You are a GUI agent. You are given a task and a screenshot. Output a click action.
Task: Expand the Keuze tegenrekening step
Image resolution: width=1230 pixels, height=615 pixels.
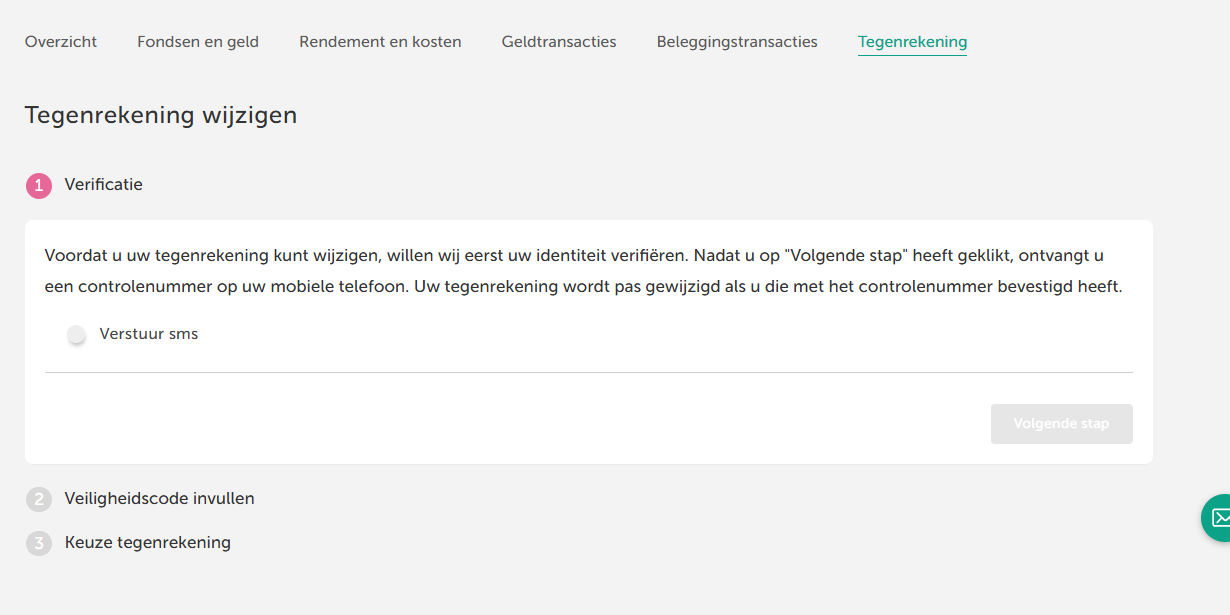pos(148,543)
